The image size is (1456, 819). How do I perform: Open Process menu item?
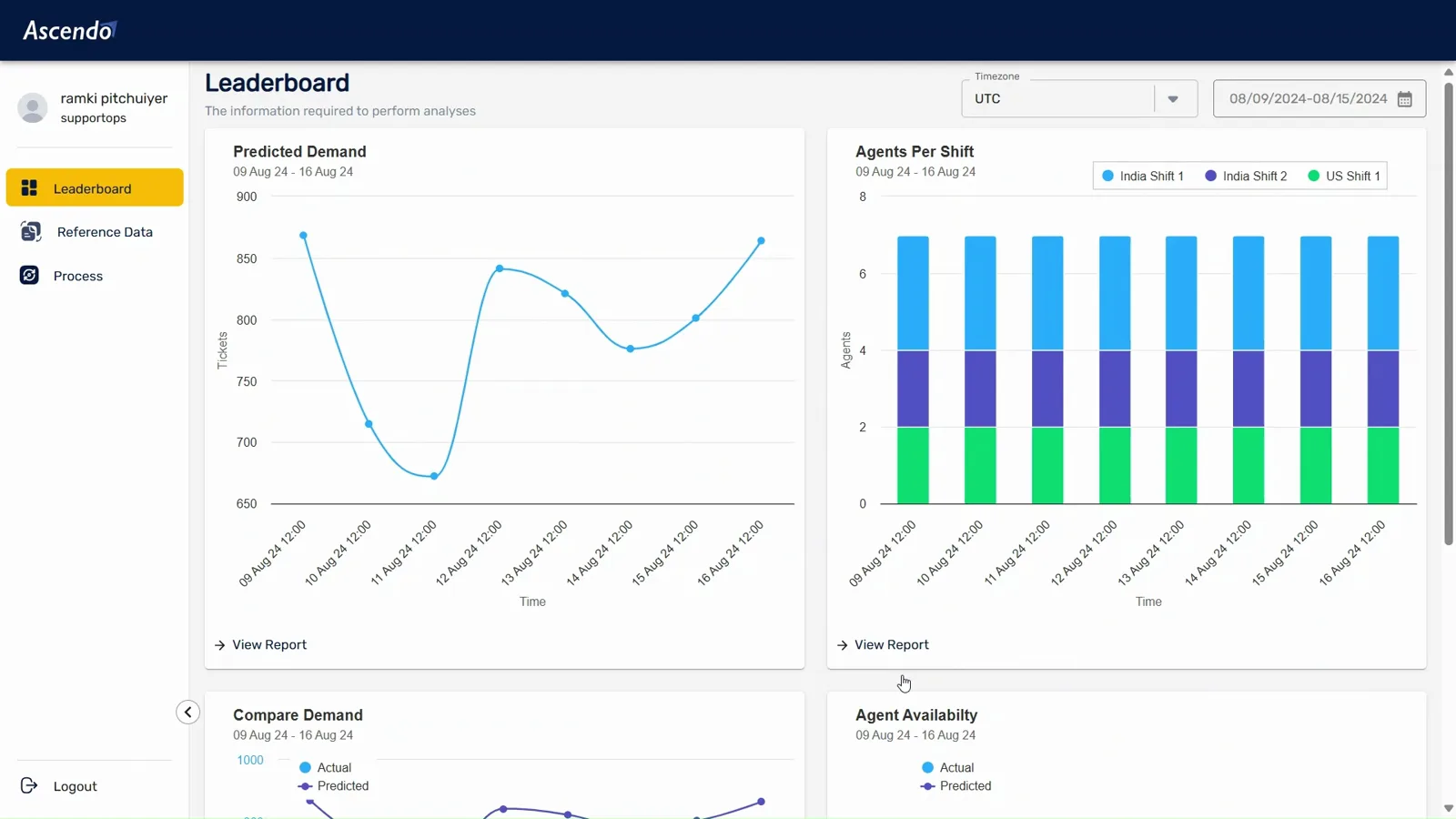pos(95,276)
